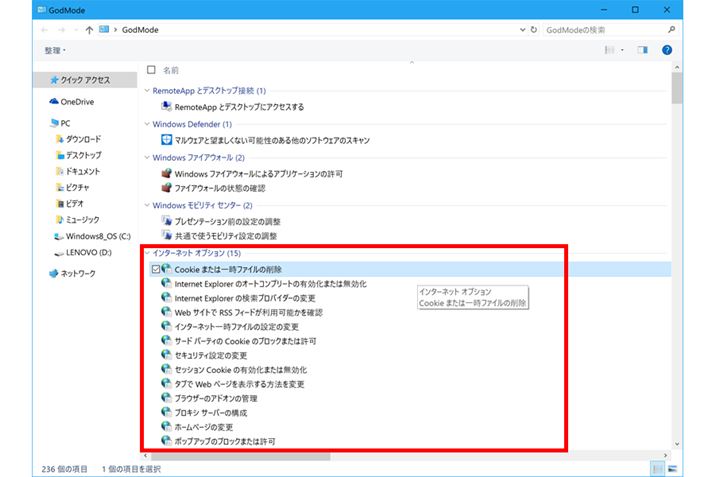Image resolution: width=715 pixels, height=477 pixels.
Task: Uncheck the Cookie または一時ファイルの削除 checkbox
Action: [156, 269]
